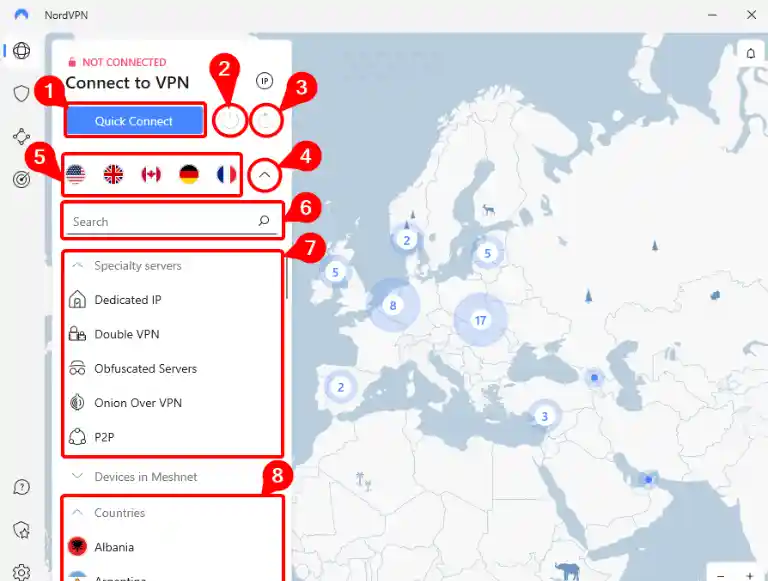The height and width of the screenshot is (581, 768).
Task: Click the server list scrollbar
Action: (x=287, y=277)
